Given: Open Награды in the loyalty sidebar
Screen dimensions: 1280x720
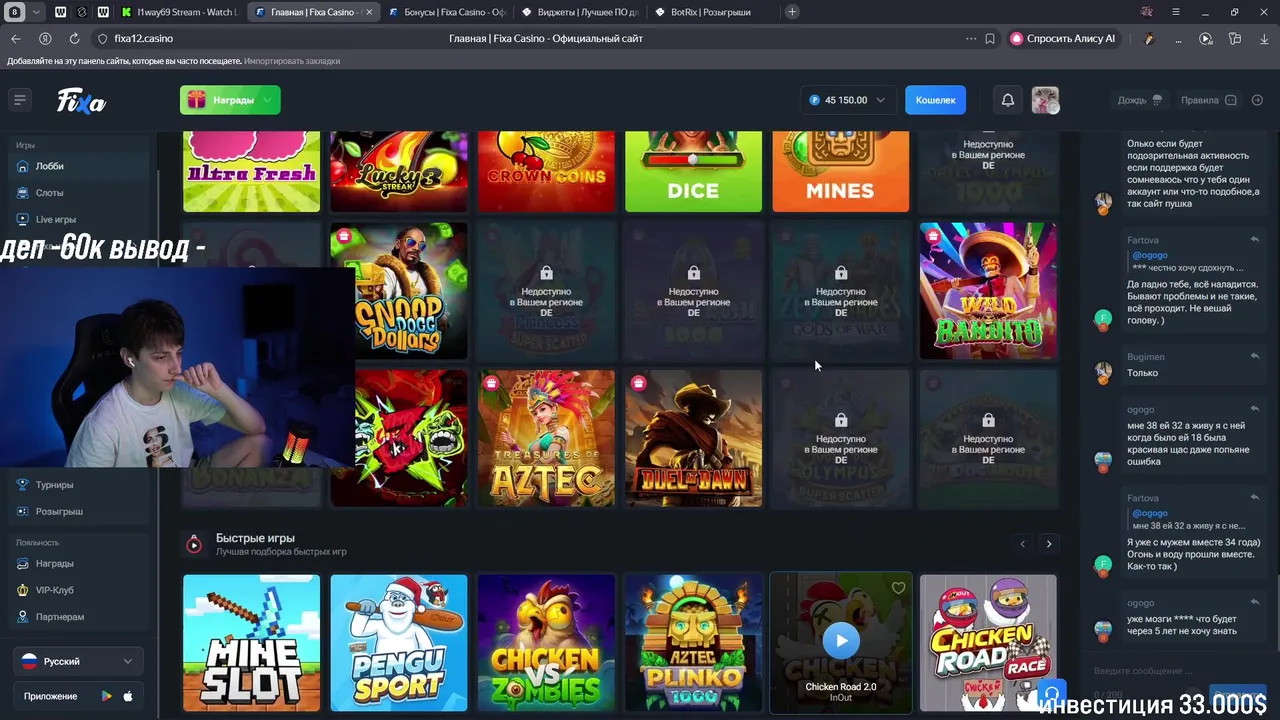Looking at the screenshot, I should (x=80, y=564).
